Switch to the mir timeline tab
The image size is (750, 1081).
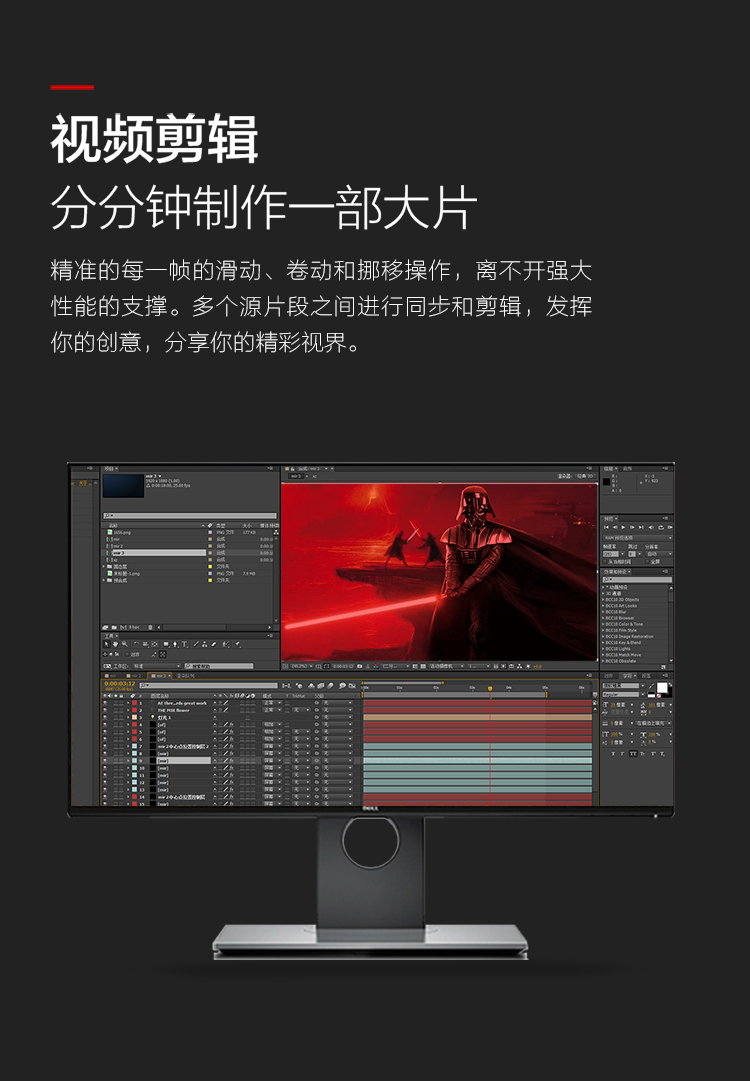112,676
